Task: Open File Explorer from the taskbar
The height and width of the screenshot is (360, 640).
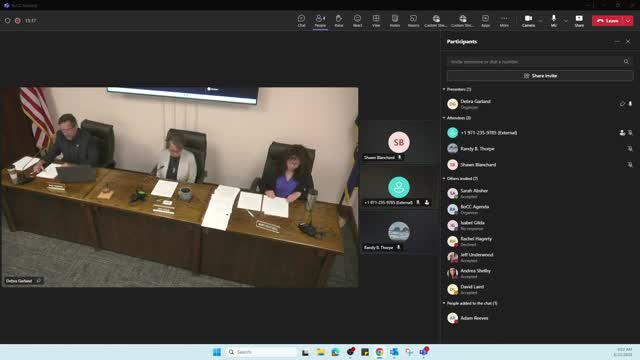Action: point(321,352)
